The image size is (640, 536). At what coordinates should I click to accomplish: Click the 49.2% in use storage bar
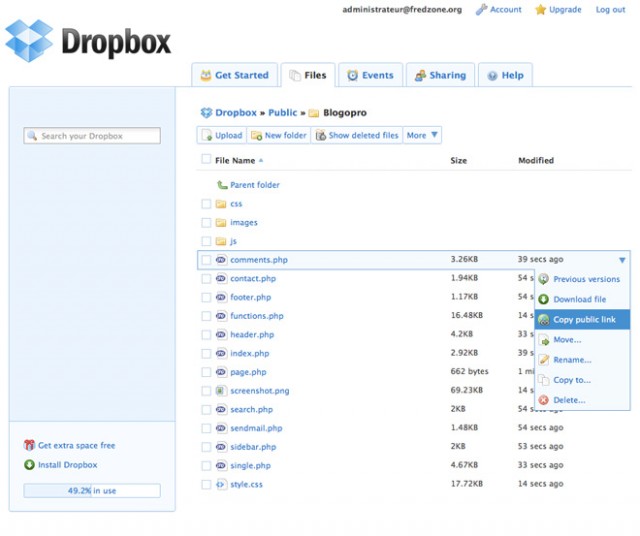click(x=92, y=491)
